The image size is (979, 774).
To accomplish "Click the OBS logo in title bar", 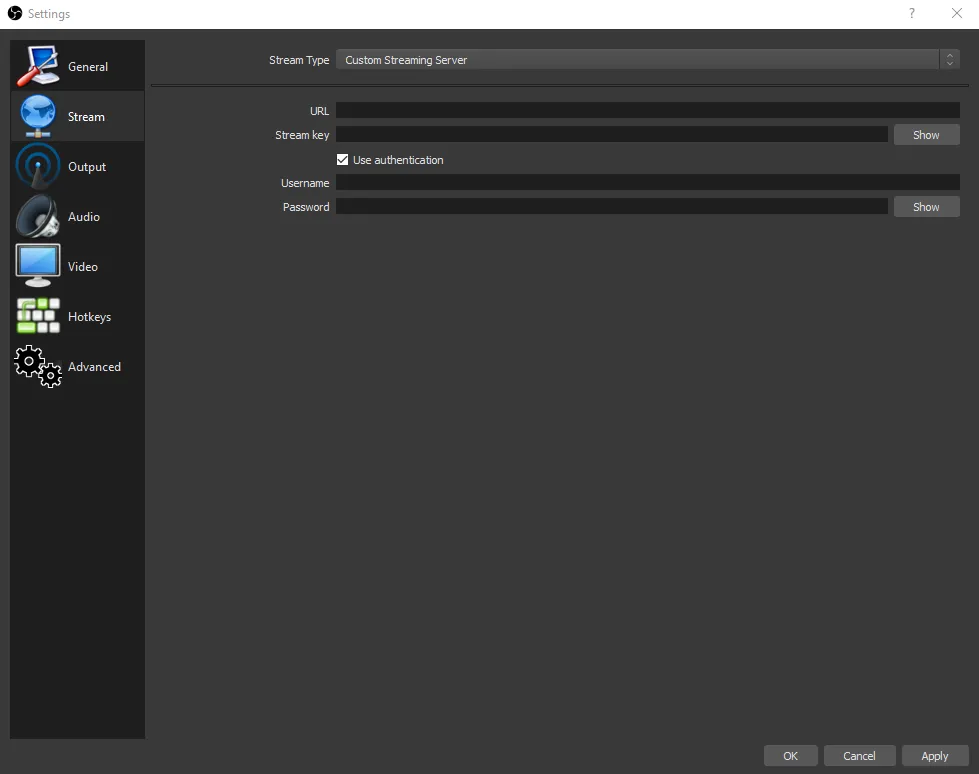I will point(14,13).
